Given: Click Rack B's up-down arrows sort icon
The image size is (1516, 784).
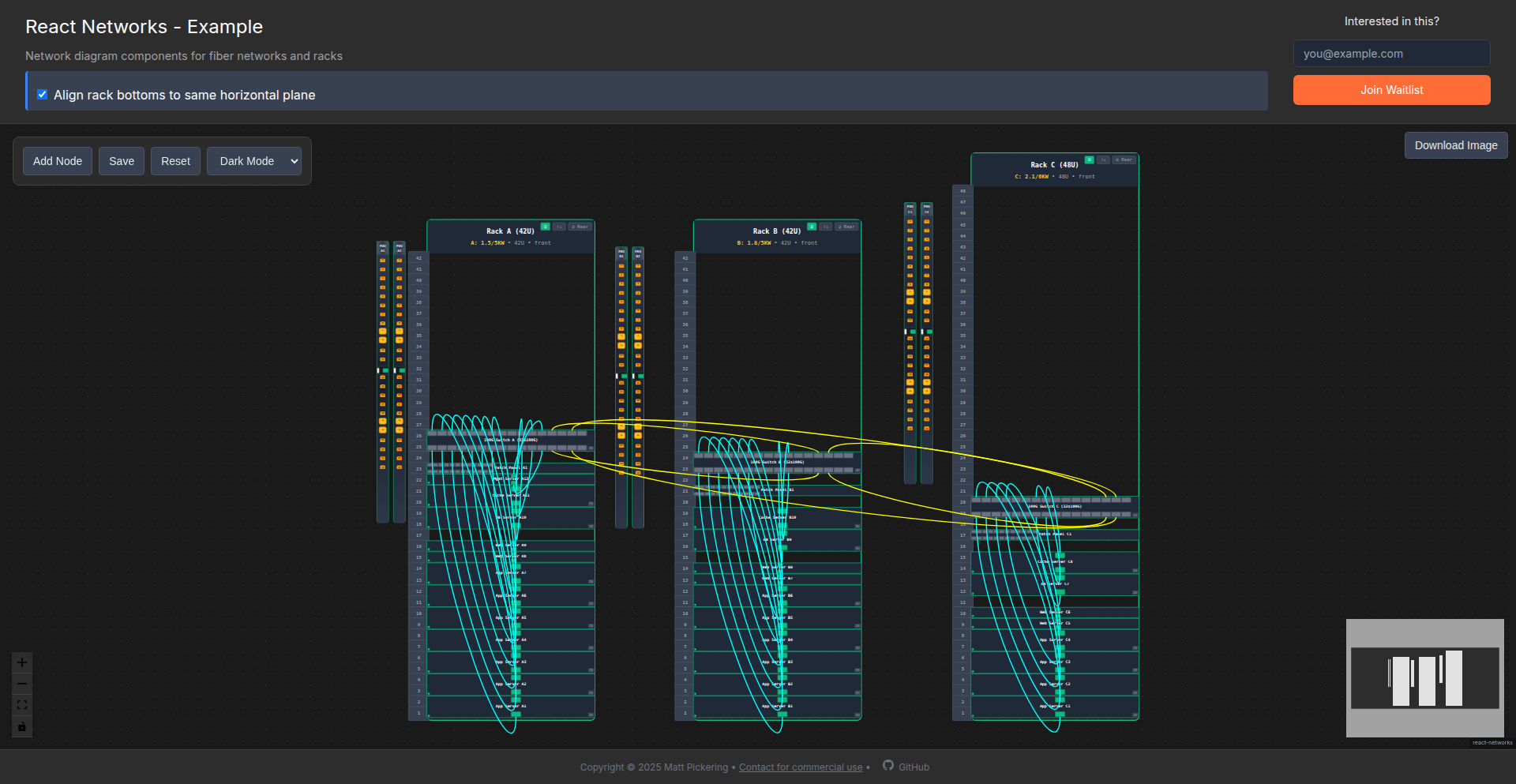Looking at the screenshot, I should 825,227.
